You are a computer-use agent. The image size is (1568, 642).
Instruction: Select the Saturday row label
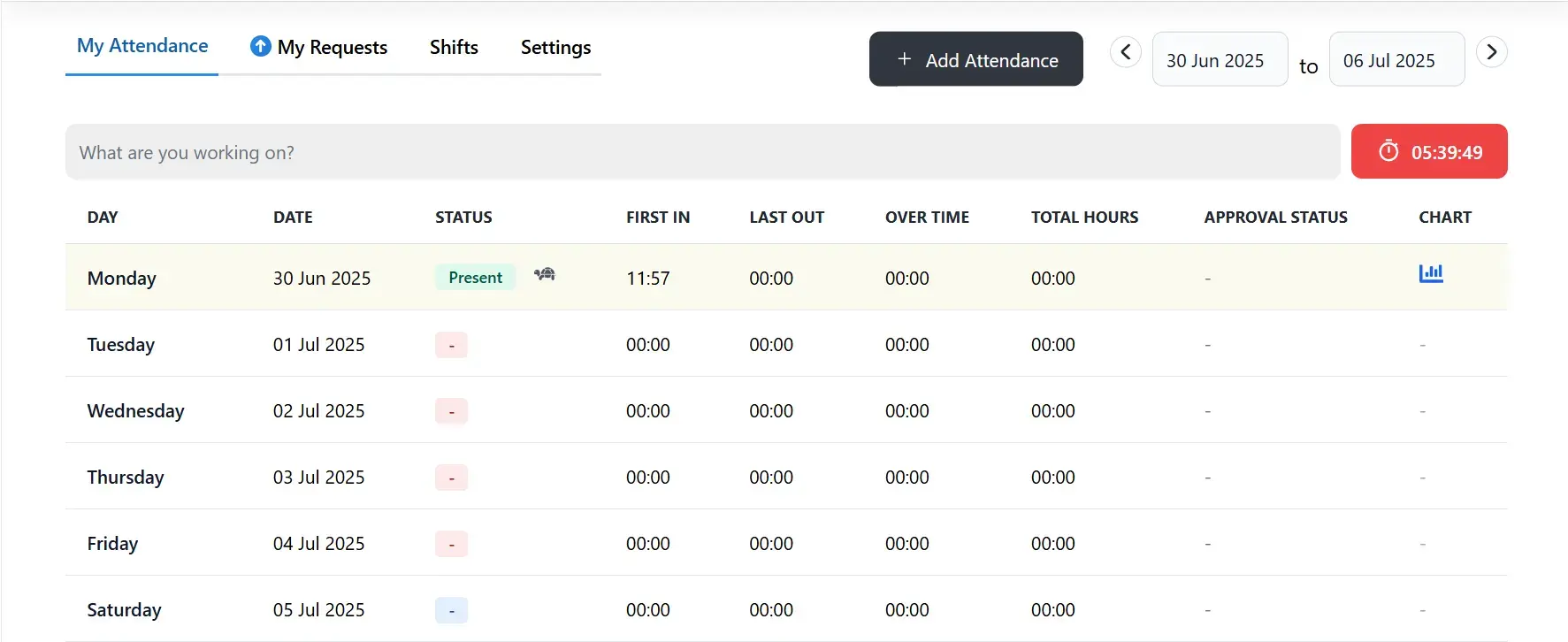coord(125,610)
